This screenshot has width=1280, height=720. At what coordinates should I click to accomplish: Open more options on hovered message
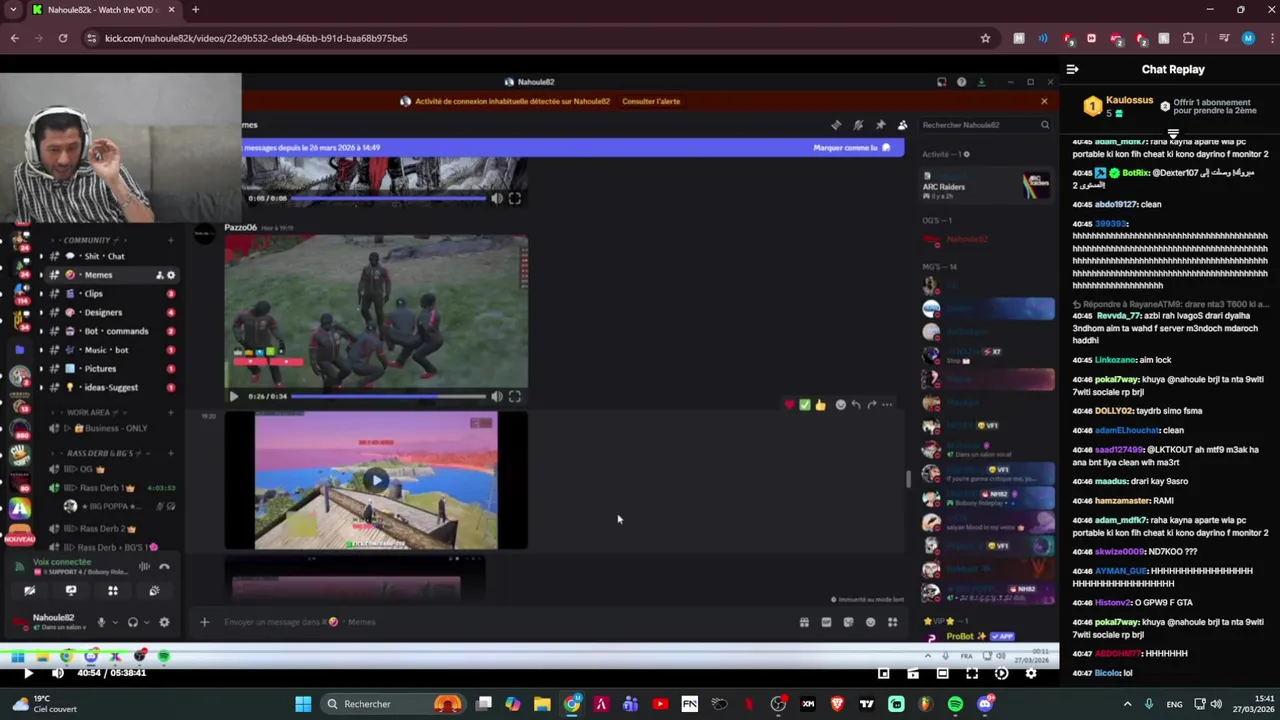pyautogui.click(x=887, y=405)
